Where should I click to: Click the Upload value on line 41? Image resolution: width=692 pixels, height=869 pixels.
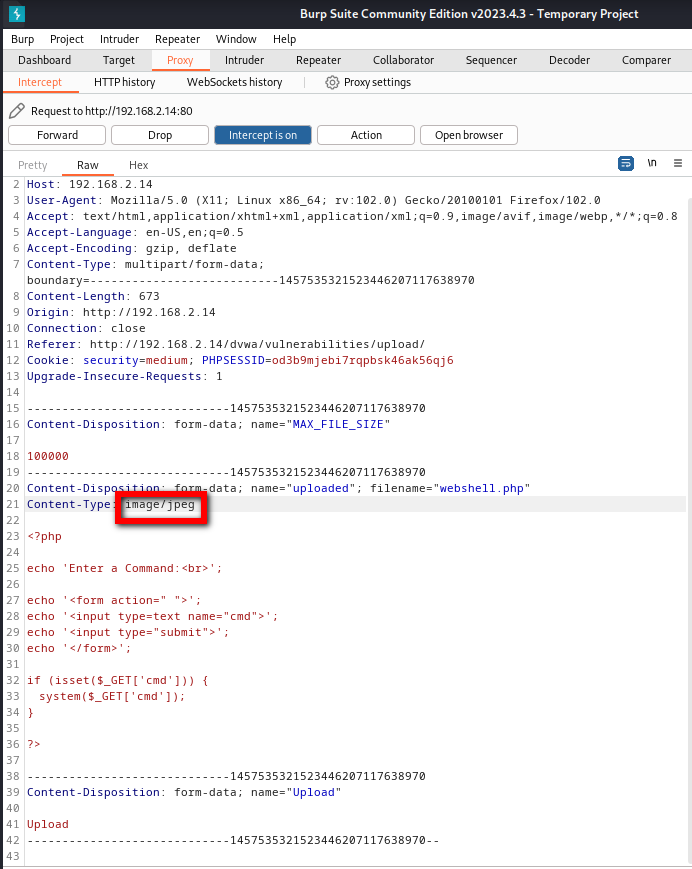pyautogui.click(x=48, y=825)
